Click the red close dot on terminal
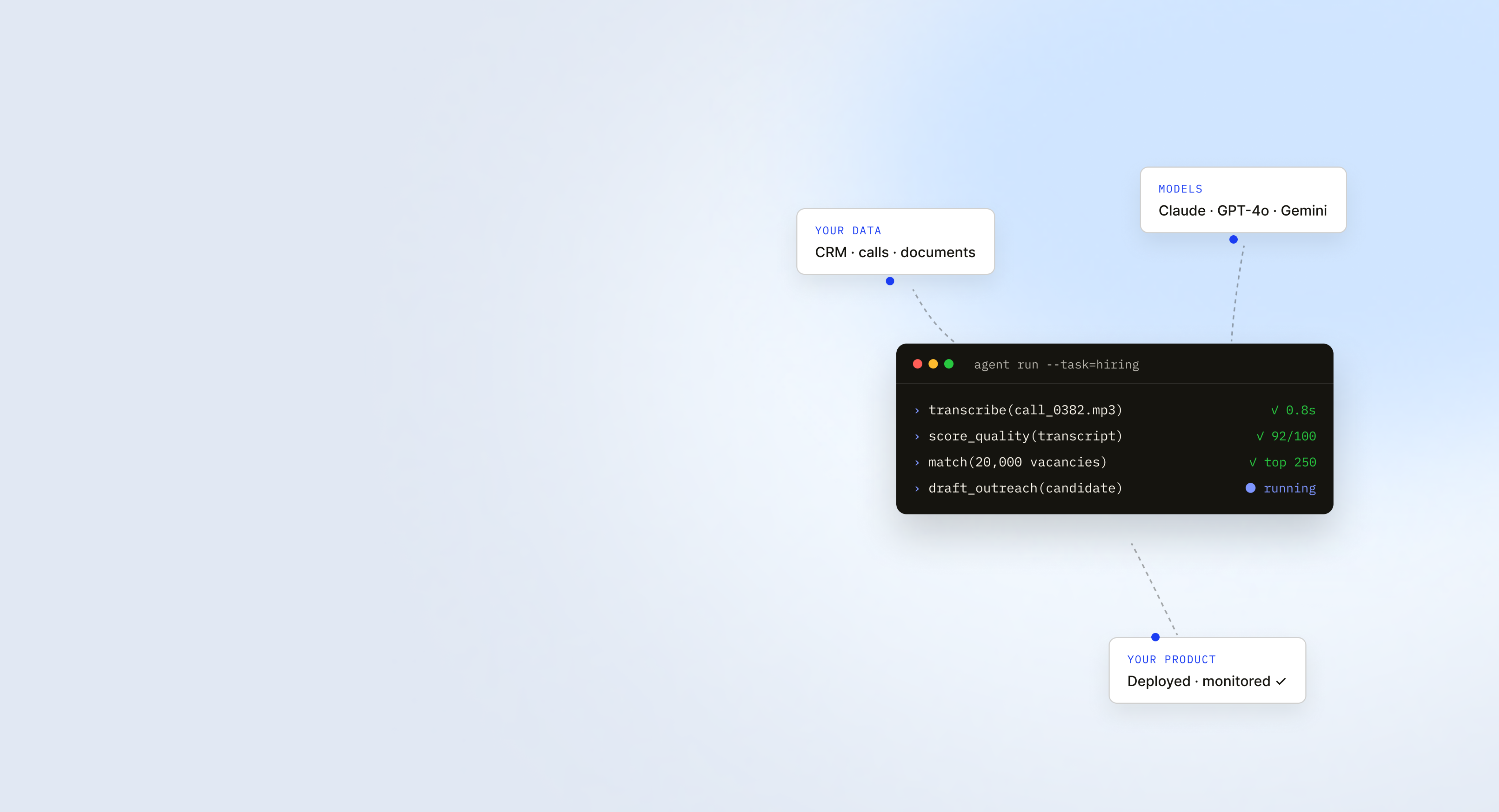The width and height of the screenshot is (1499, 812). 918,364
